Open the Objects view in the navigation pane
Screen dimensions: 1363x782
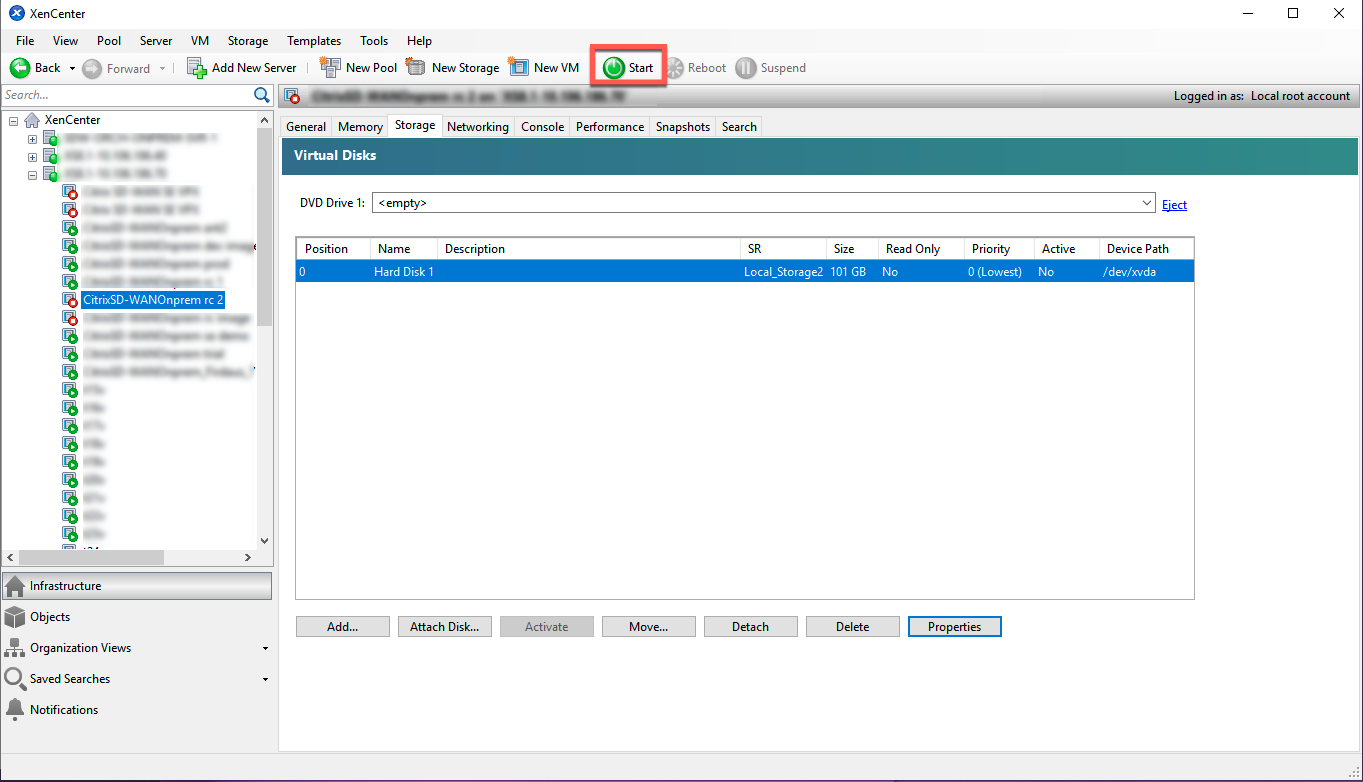tap(137, 617)
